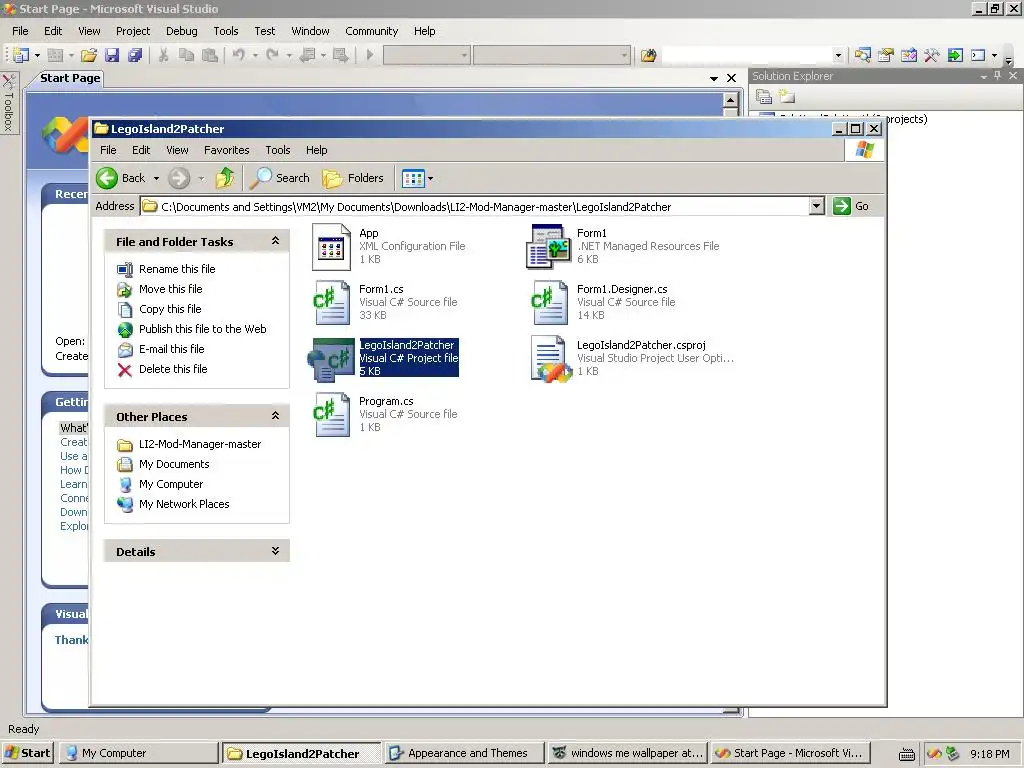Click the Find in Files icon in Visual Studio toolbar
1024x768 pixels.
click(648, 56)
